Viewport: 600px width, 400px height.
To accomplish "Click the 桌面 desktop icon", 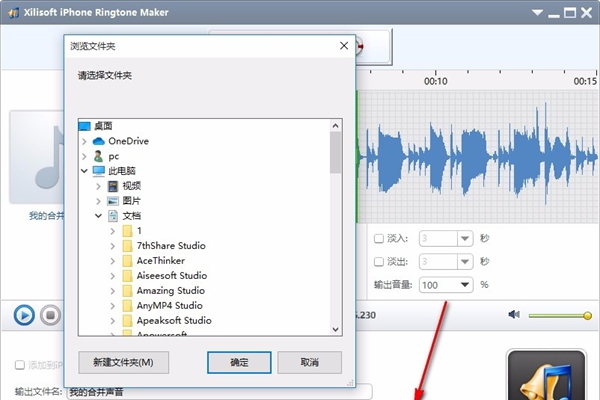I will [84, 126].
